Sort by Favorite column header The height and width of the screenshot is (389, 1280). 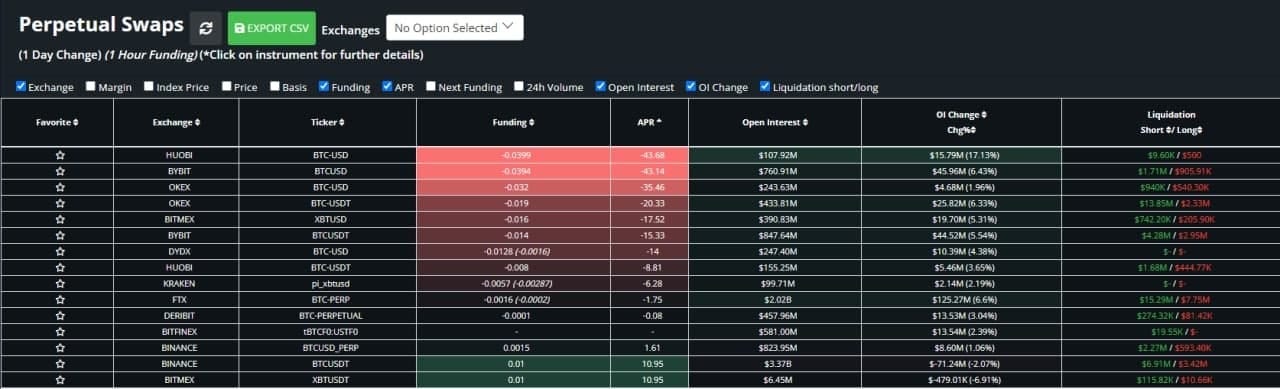[57, 122]
